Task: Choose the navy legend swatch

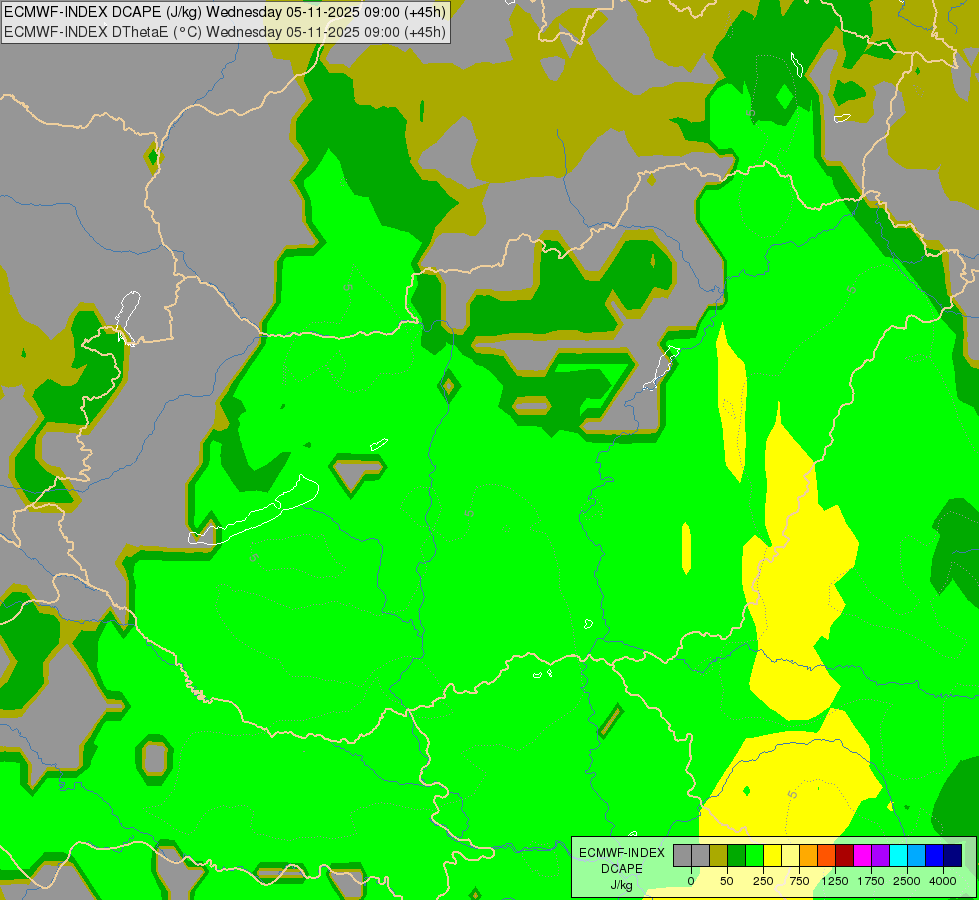Action: [x=953, y=855]
